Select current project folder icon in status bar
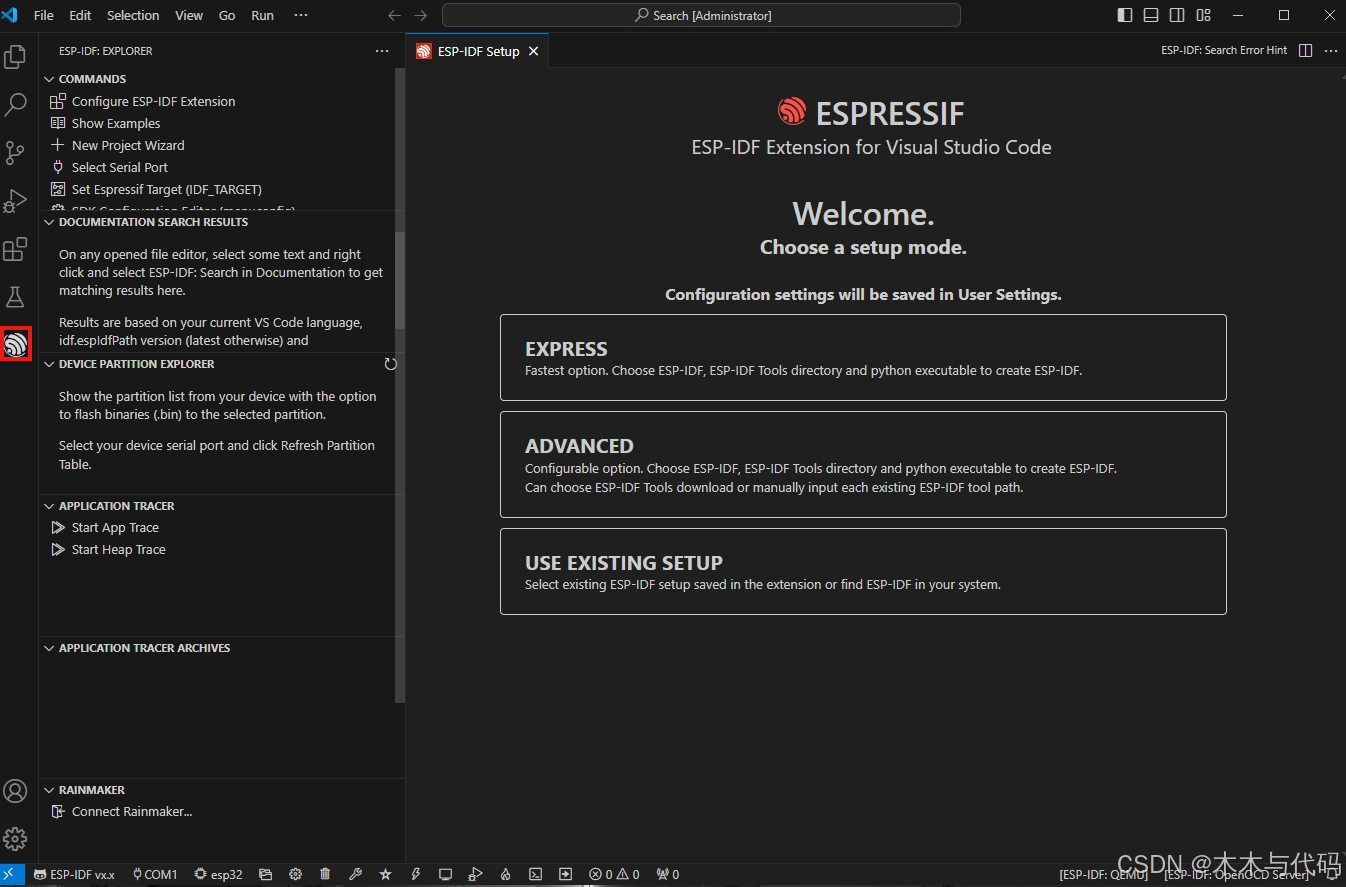This screenshot has width=1346, height=887. pos(265,874)
